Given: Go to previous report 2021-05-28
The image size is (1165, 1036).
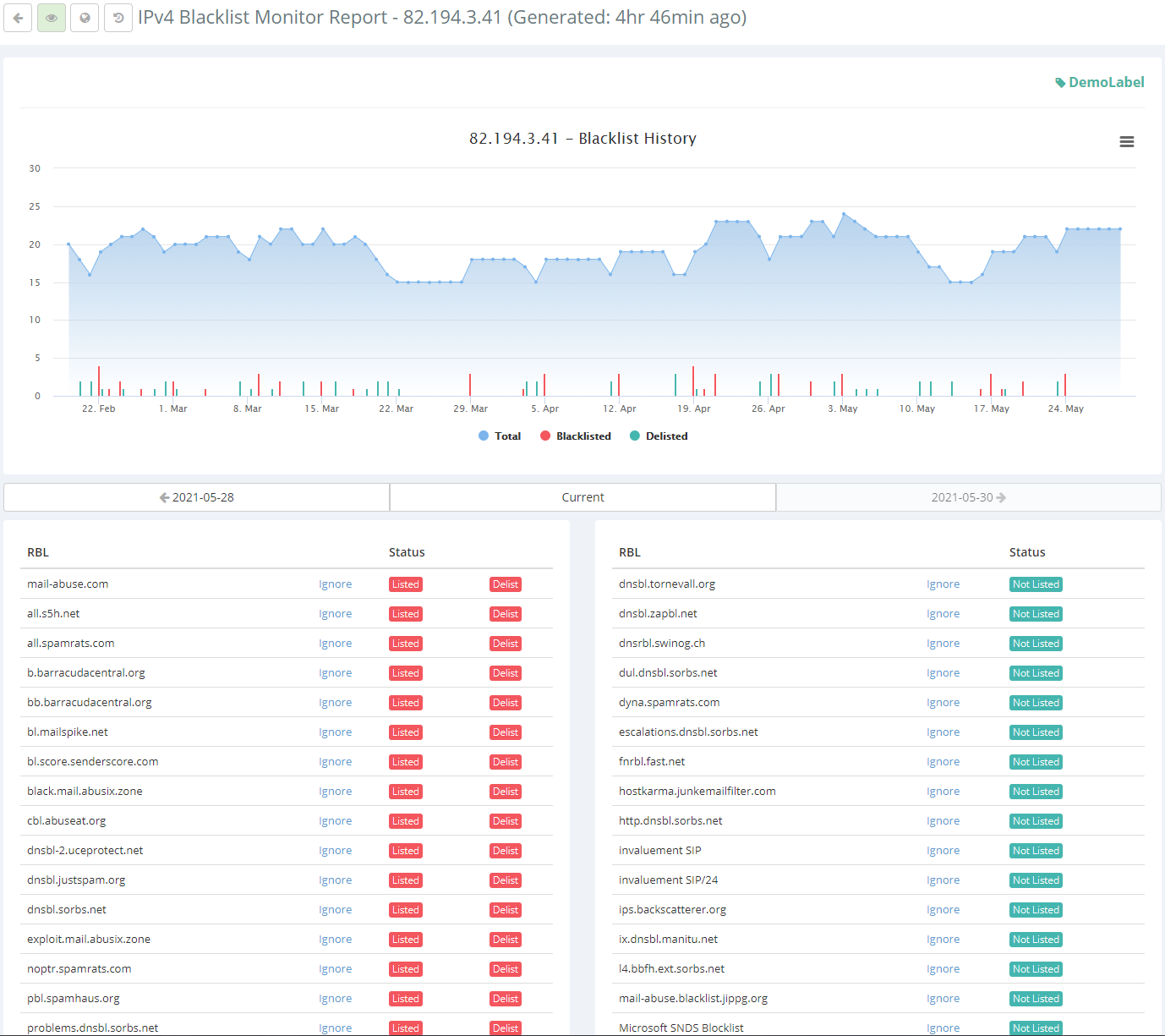Looking at the screenshot, I should coord(197,497).
